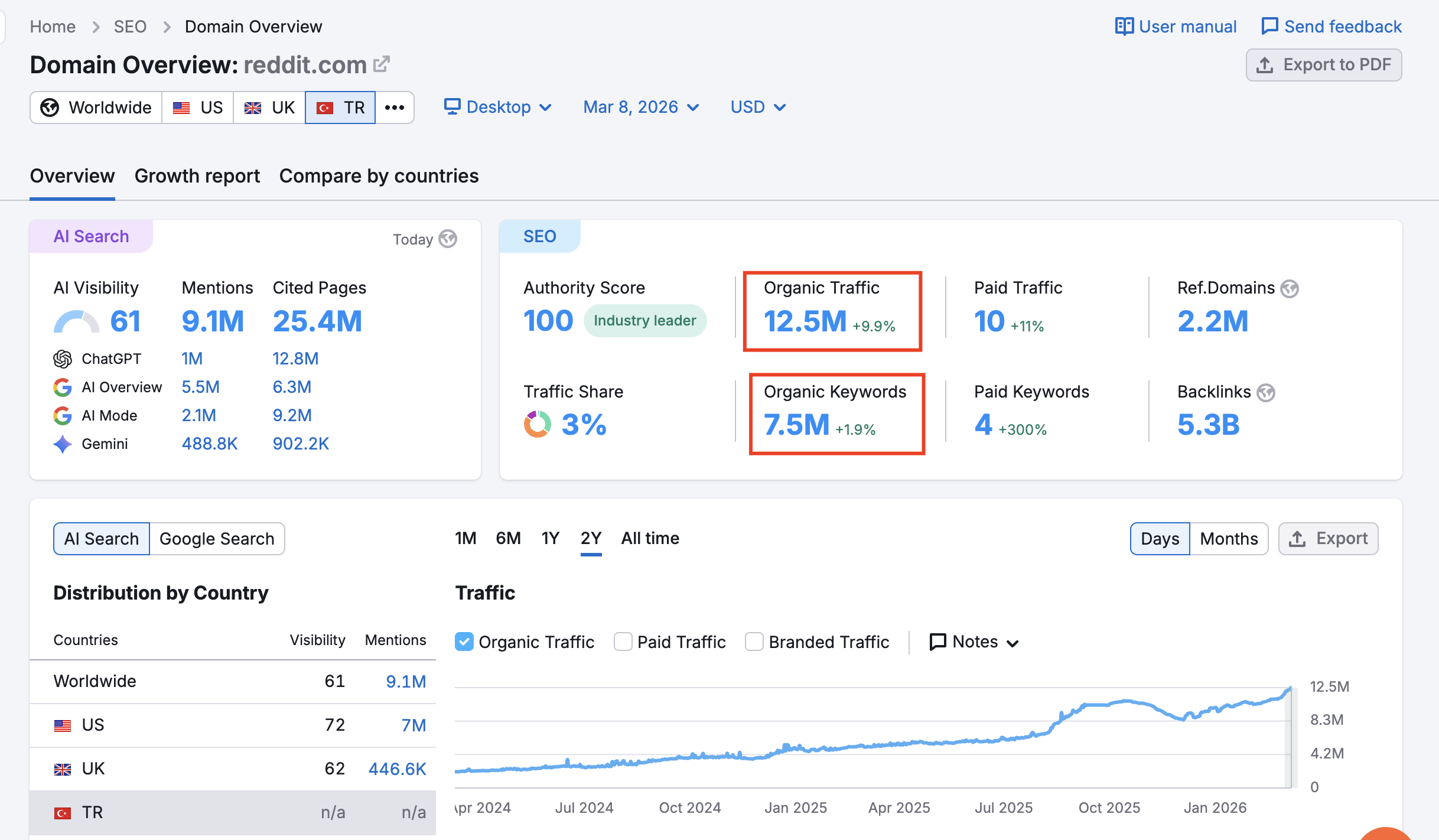Viewport: 1439px width, 840px height.
Task: Check the Branded Traffic checkbox
Action: (754, 642)
